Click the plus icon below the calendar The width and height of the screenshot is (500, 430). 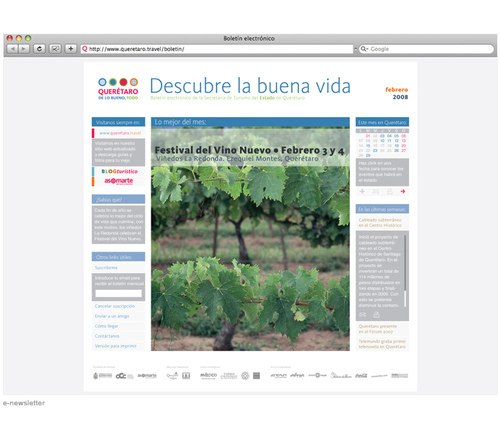tap(362, 191)
